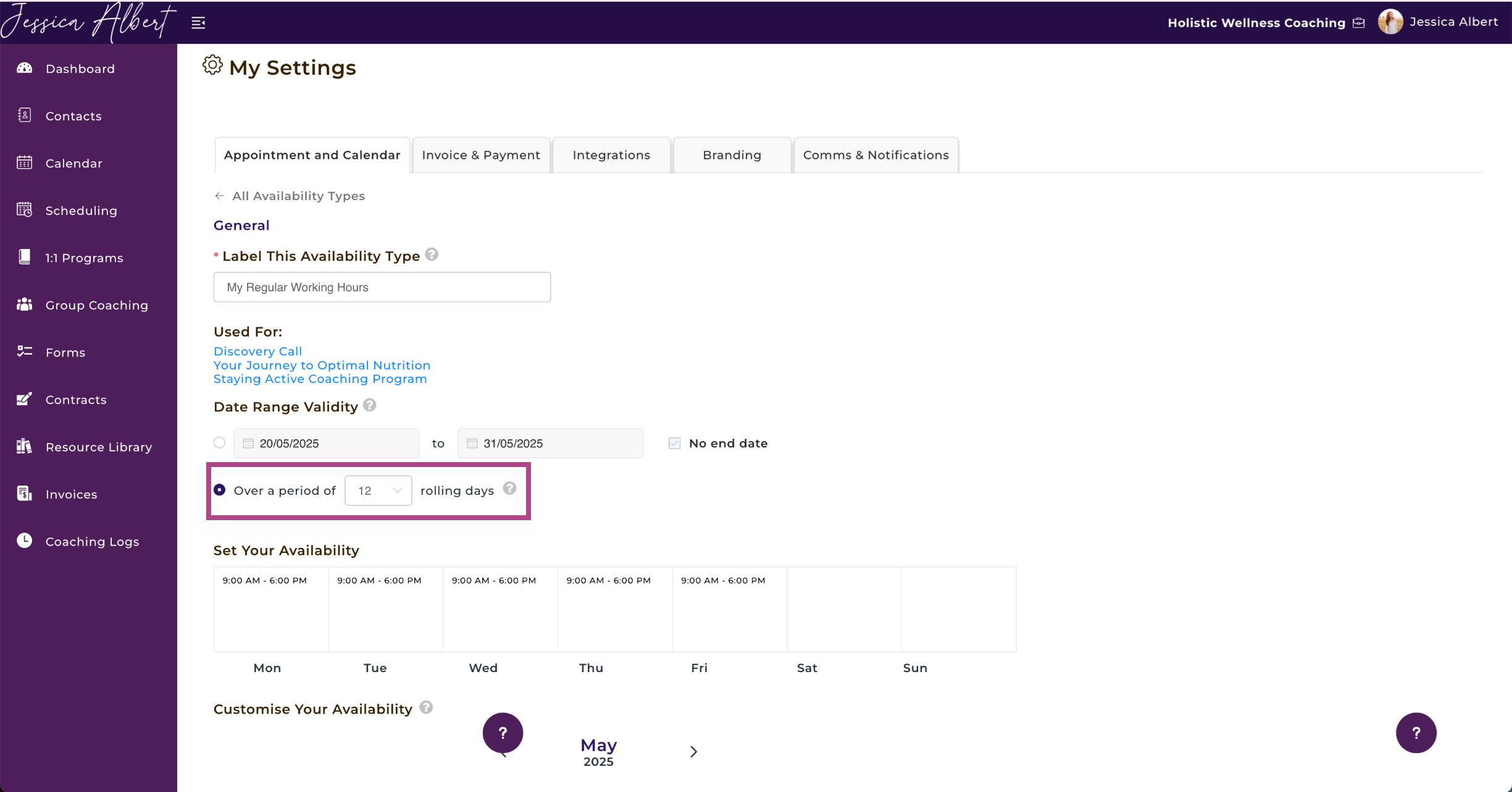Click the Jessica Albert user name
The width and height of the screenshot is (1512, 792).
1454,22
